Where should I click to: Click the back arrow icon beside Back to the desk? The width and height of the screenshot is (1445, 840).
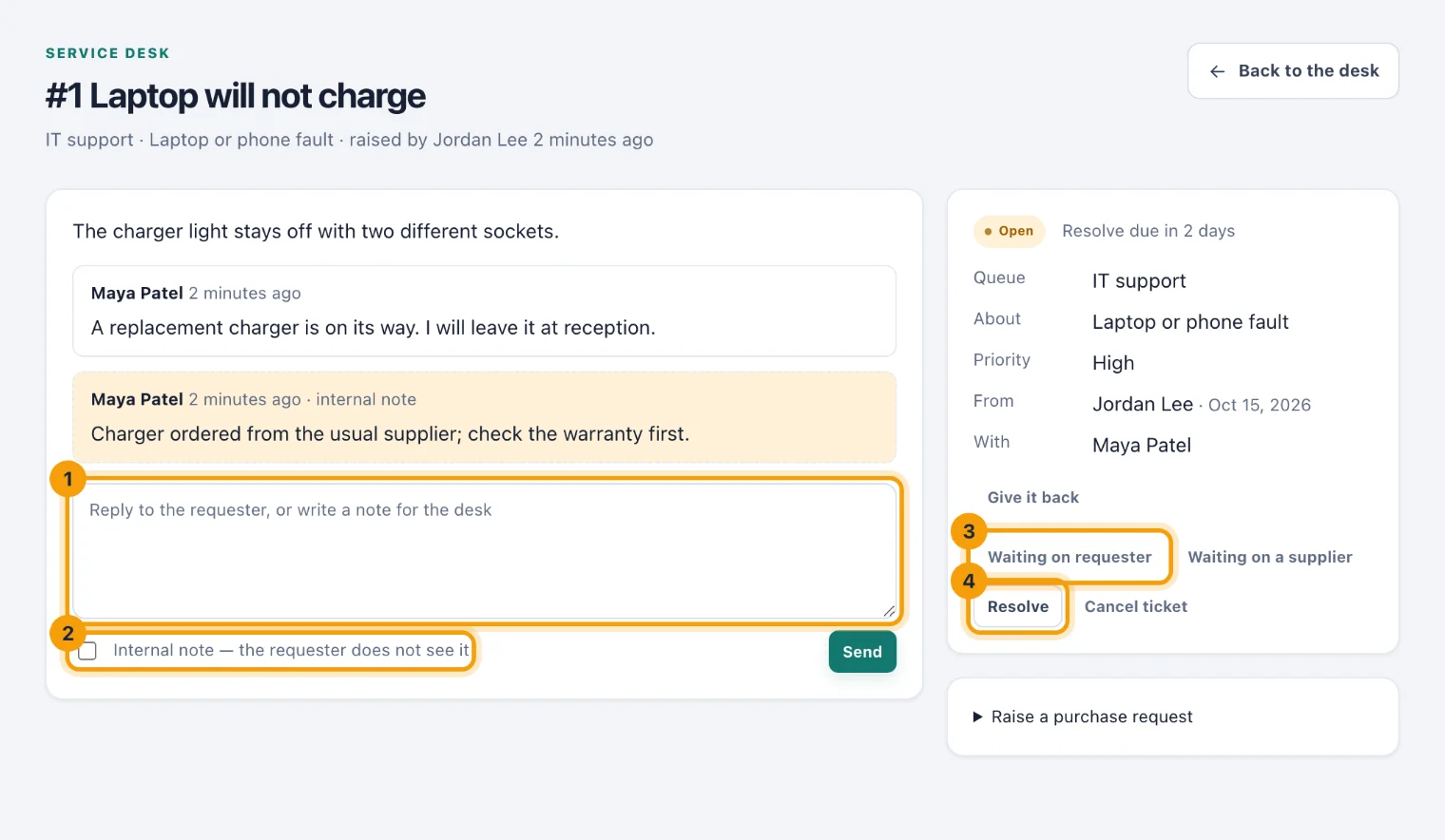click(1217, 71)
